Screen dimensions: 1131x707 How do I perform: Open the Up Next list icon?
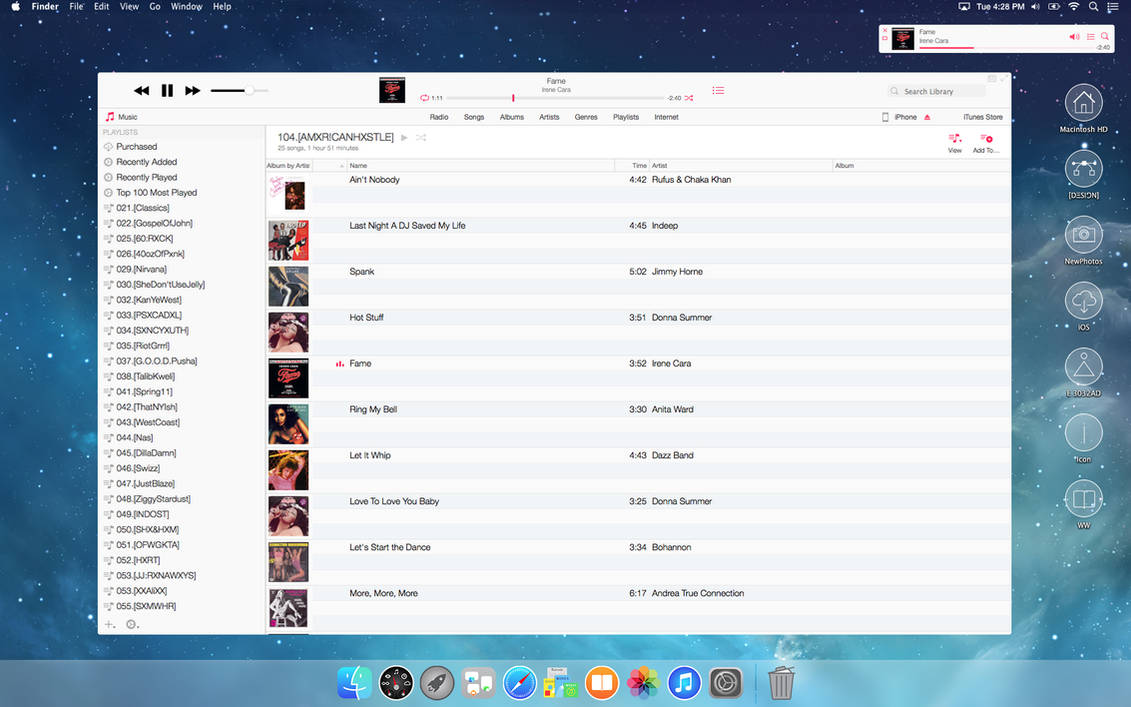tap(718, 91)
